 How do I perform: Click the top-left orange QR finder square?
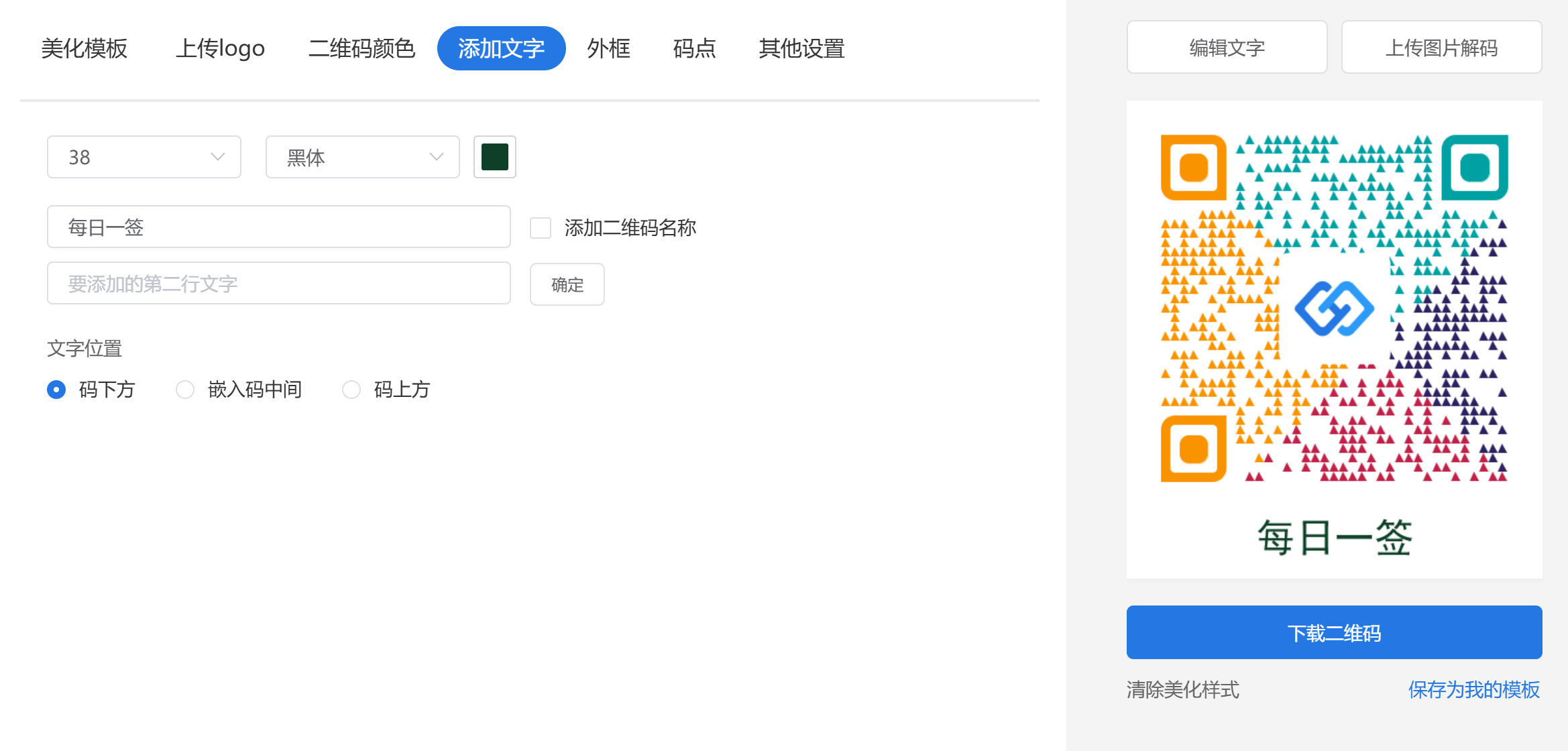tap(1194, 168)
